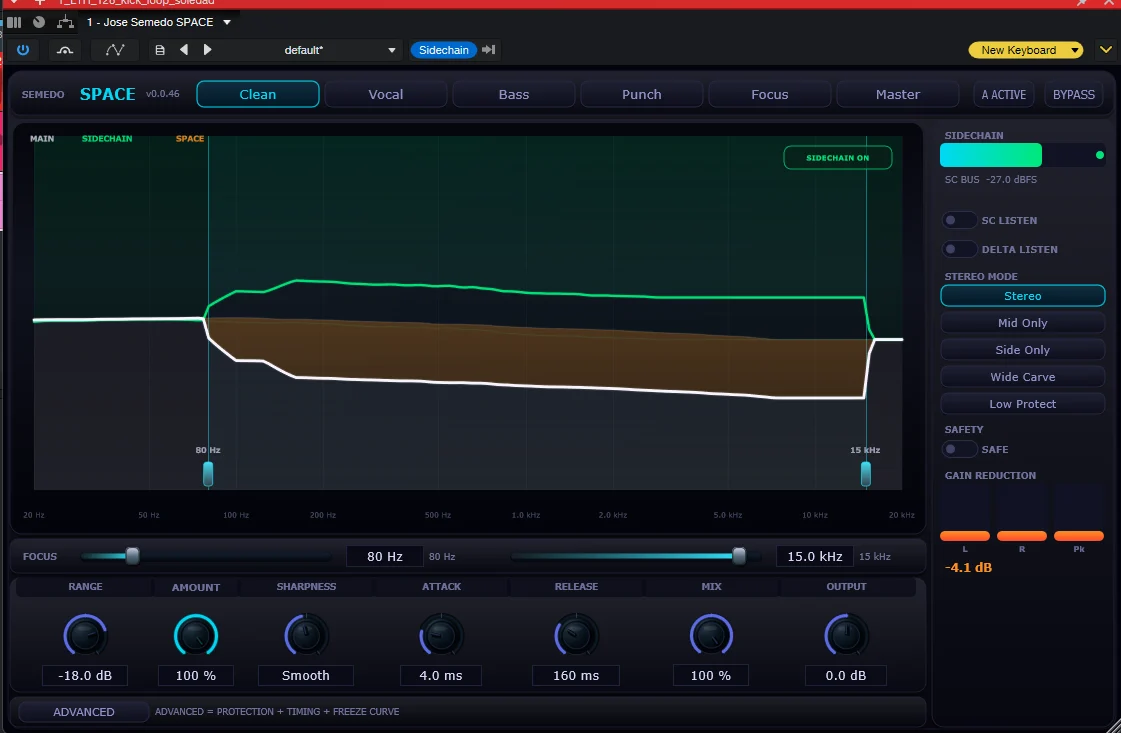1121x733 pixels.
Task: Click the three-bar mixer icon
Action: tap(14, 22)
